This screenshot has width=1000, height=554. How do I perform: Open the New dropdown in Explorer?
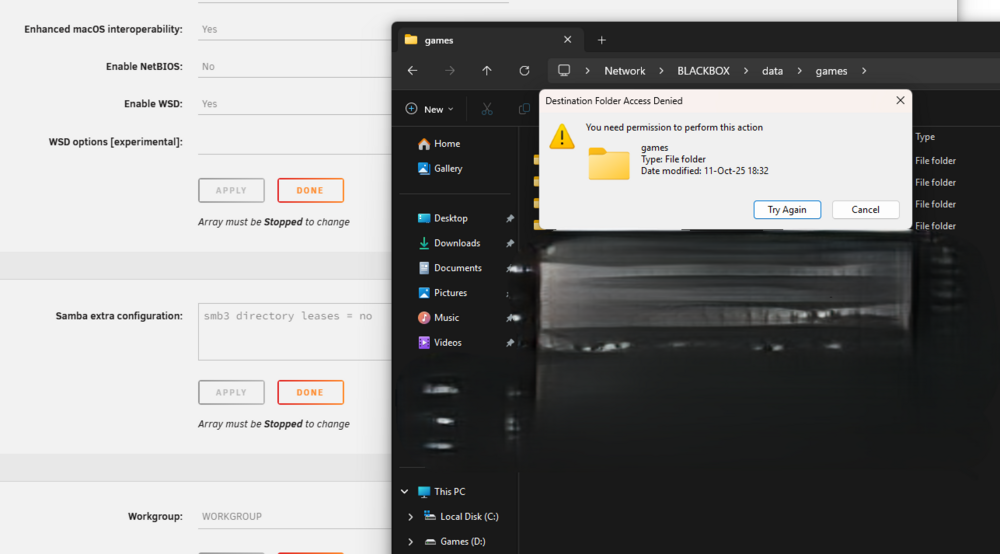(430, 109)
